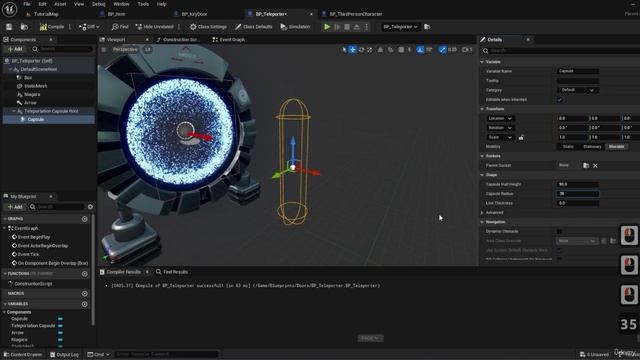The height and width of the screenshot is (360, 640).
Task: Open the Rotation type dropdown
Action: click(500, 128)
